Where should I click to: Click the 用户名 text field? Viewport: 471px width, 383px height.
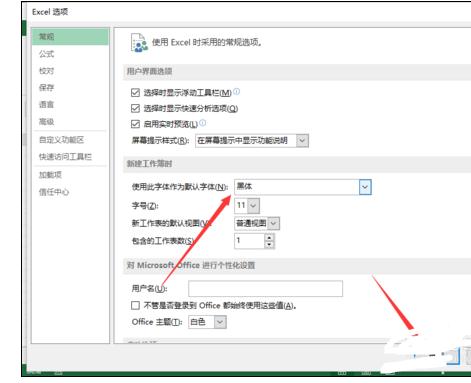coord(265,289)
